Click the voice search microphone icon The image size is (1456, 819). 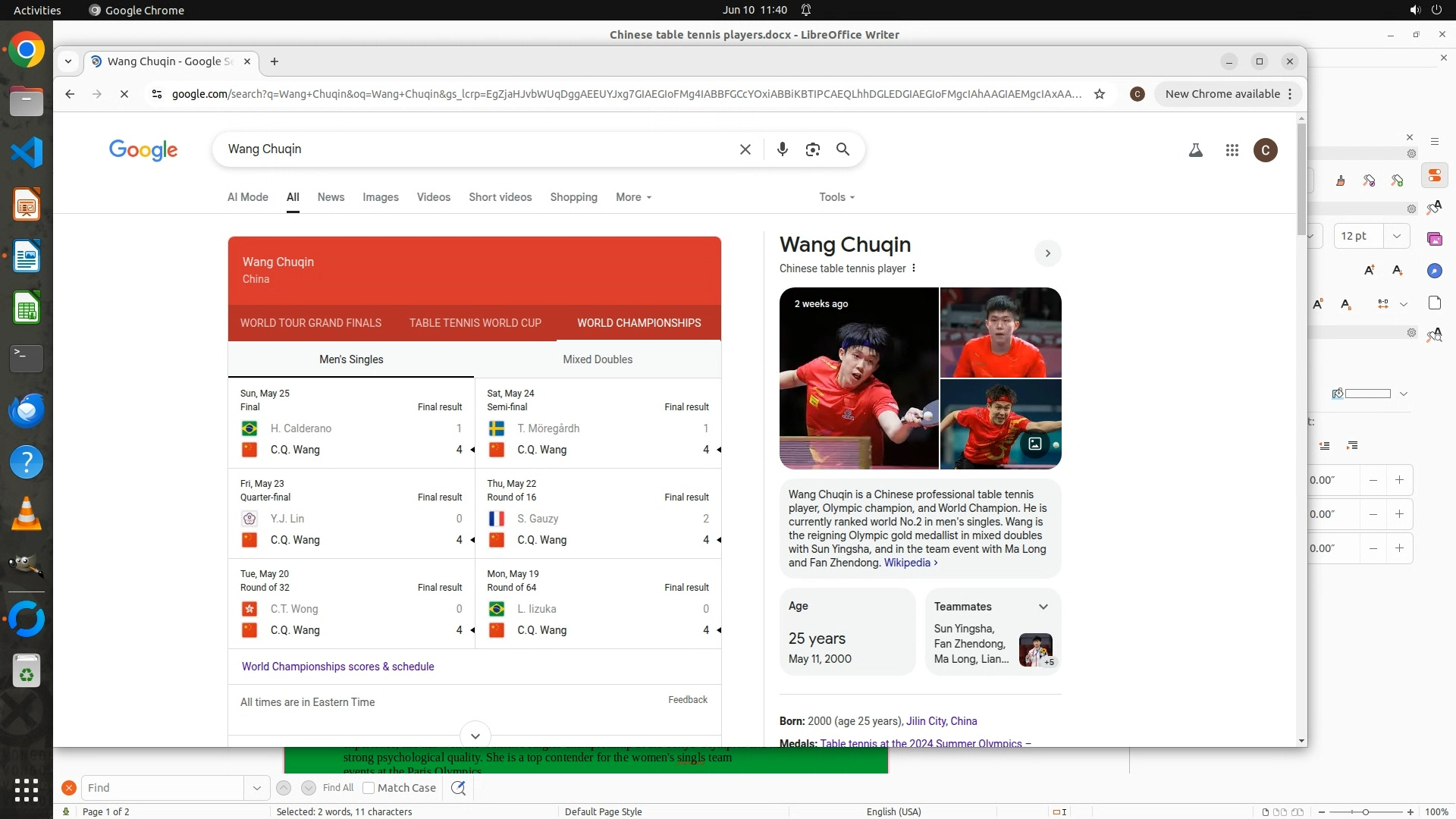[782, 149]
